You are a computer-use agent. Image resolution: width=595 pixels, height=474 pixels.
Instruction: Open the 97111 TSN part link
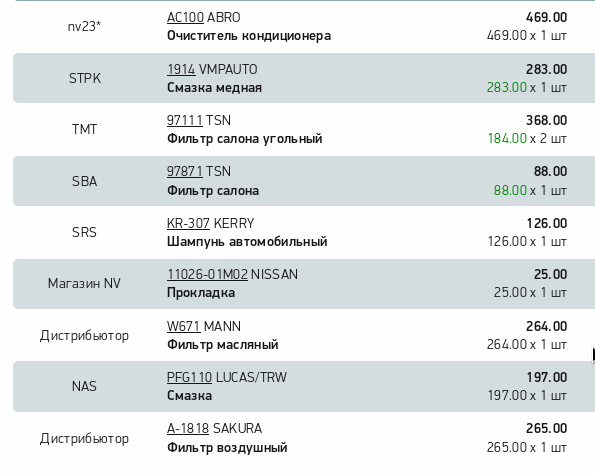[x=185, y=120]
